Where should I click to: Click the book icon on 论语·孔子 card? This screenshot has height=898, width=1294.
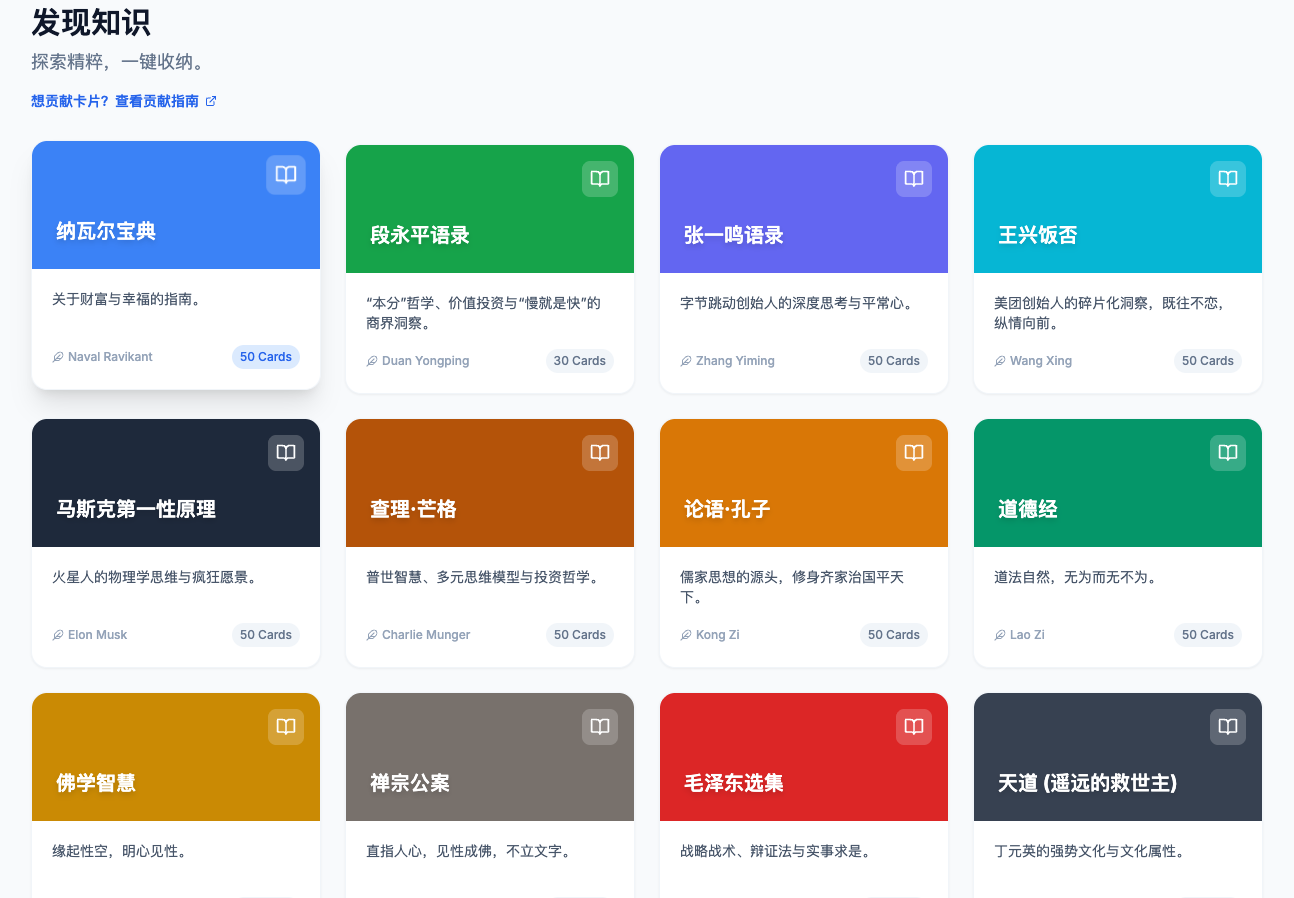coord(914,453)
